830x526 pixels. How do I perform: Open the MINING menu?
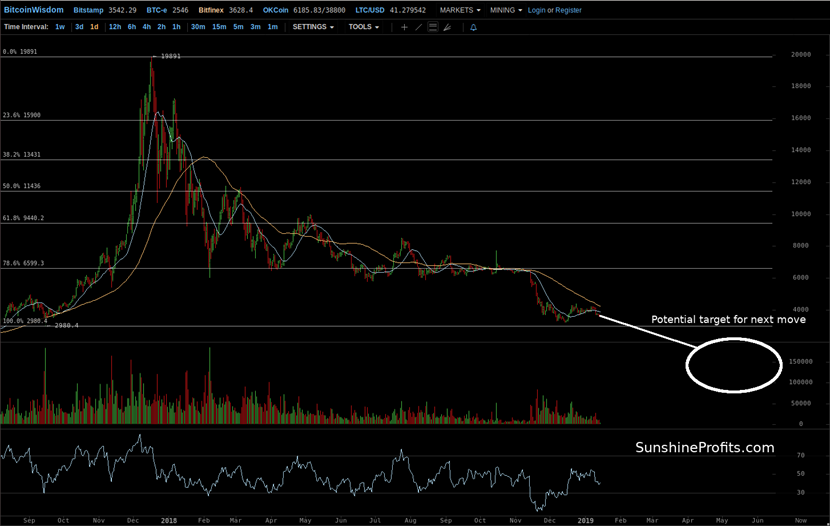(507, 10)
